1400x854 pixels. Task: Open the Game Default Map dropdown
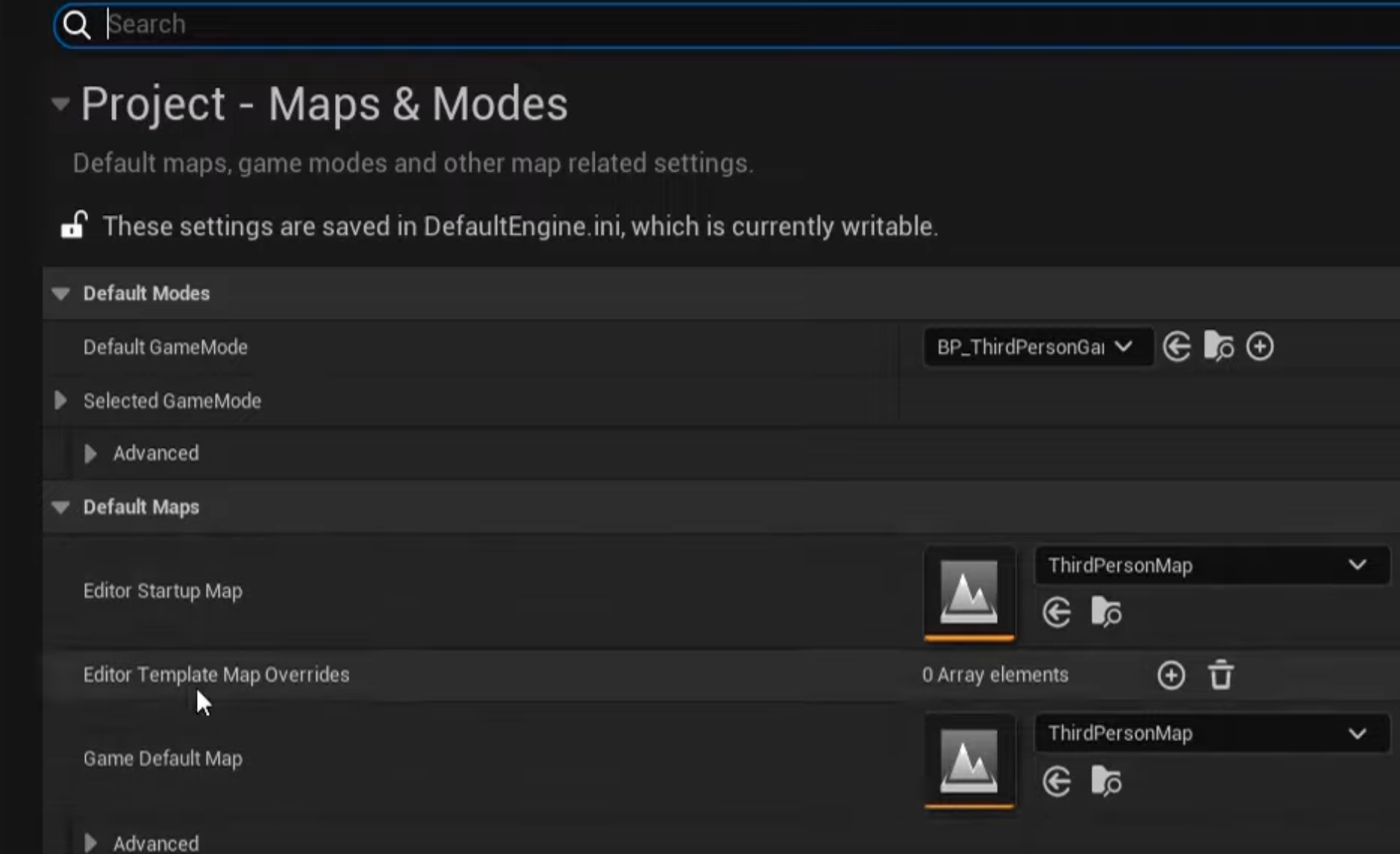tap(1211, 734)
